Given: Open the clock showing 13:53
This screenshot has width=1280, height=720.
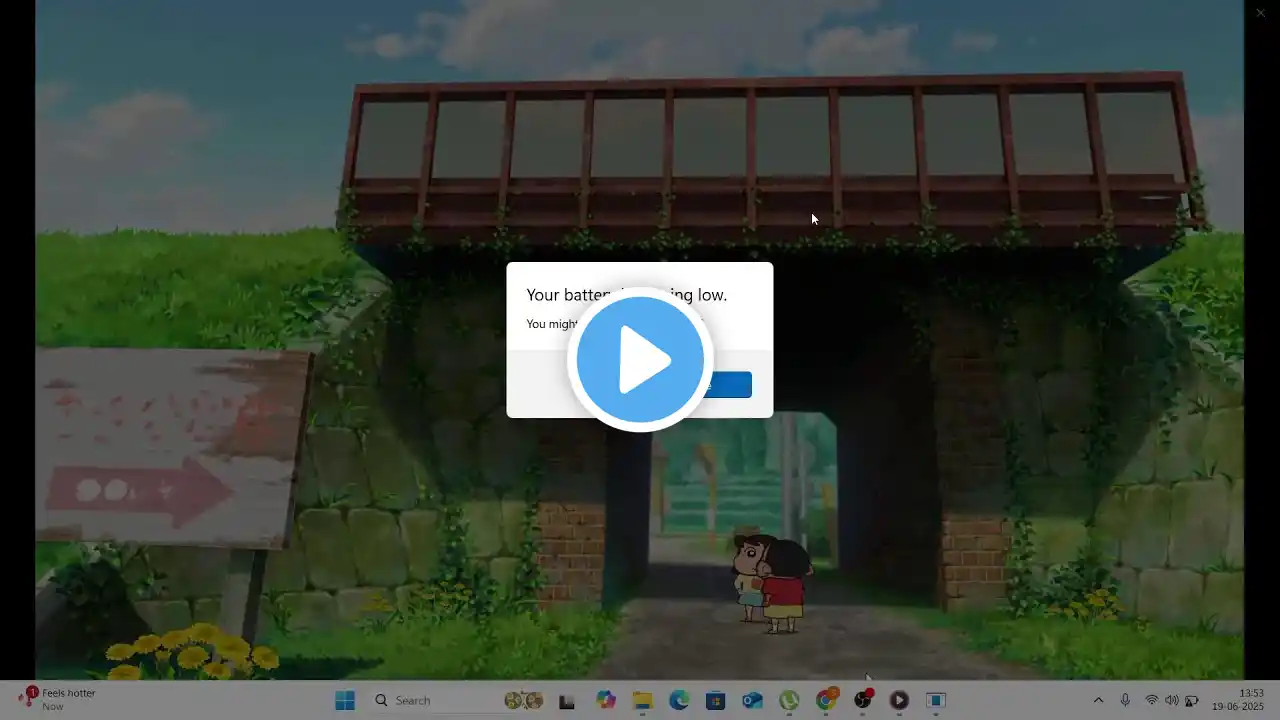Looking at the screenshot, I should 1238,699.
